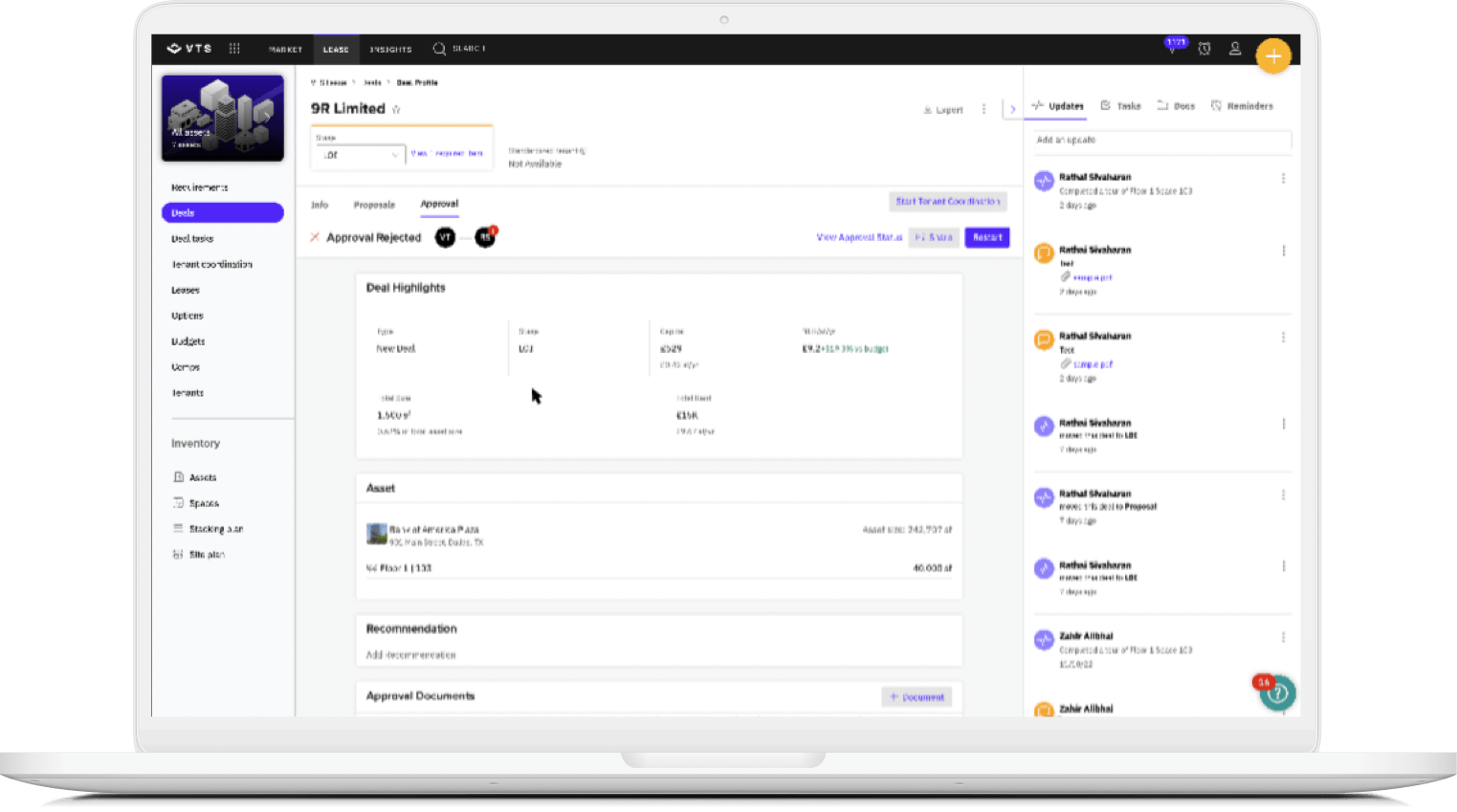Open the user profile icon in top bar

coord(1235,49)
